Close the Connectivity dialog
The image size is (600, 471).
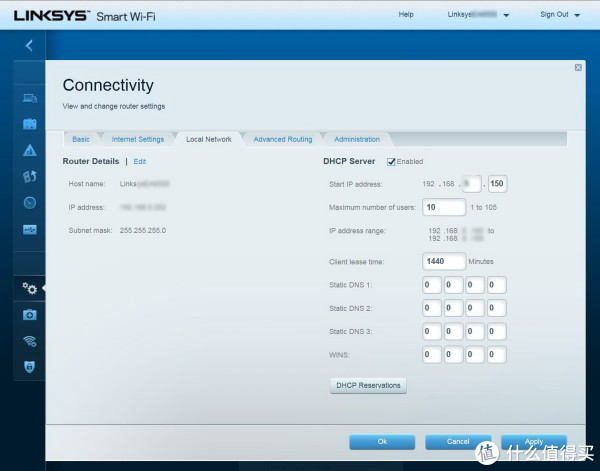pos(578,68)
